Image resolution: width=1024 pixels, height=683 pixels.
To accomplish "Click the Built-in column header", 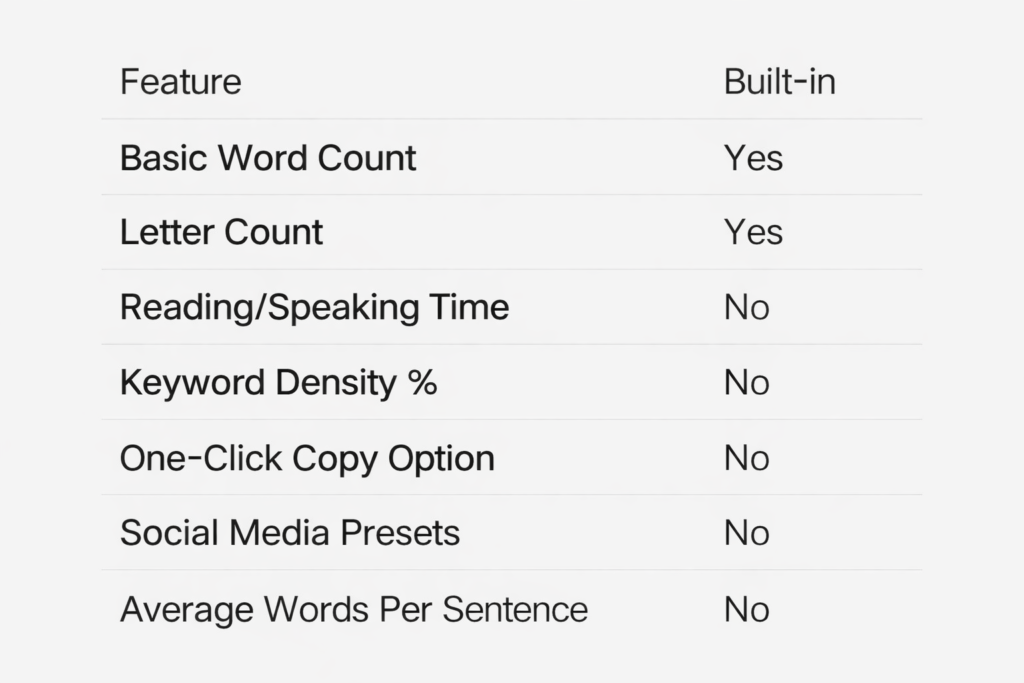I will [779, 82].
